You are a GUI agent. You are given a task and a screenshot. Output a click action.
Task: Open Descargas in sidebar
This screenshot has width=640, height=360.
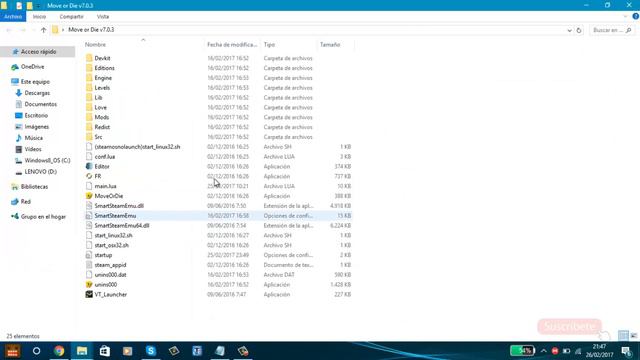[x=37, y=93]
